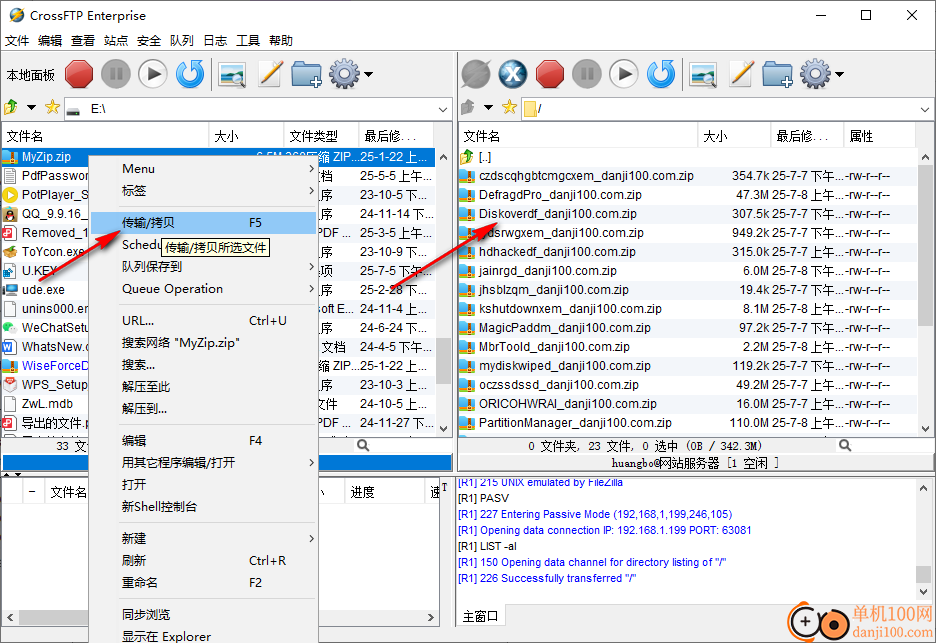Click the local panel Play button
This screenshot has width=936, height=643.
click(x=153, y=75)
